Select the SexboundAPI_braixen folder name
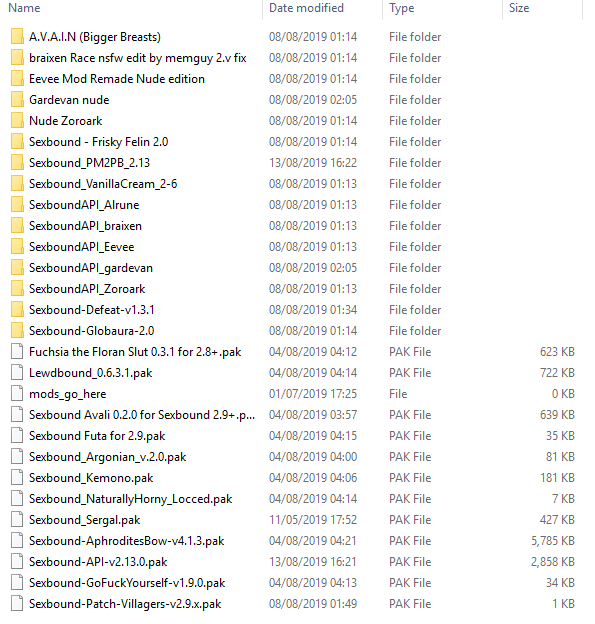The image size is (595, 624). tap(85, 226)
